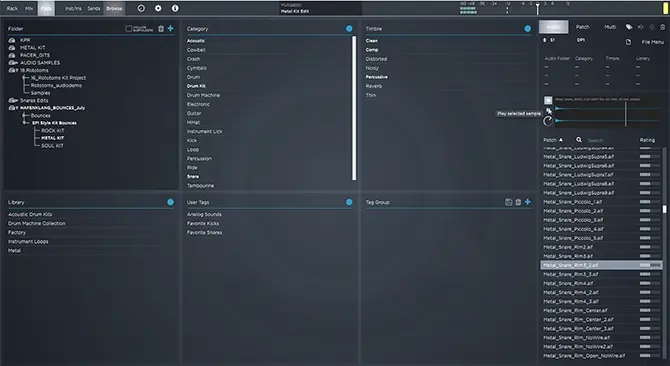Play the selected sample
This screenshot has width=670, height=366.
(549, 111)
